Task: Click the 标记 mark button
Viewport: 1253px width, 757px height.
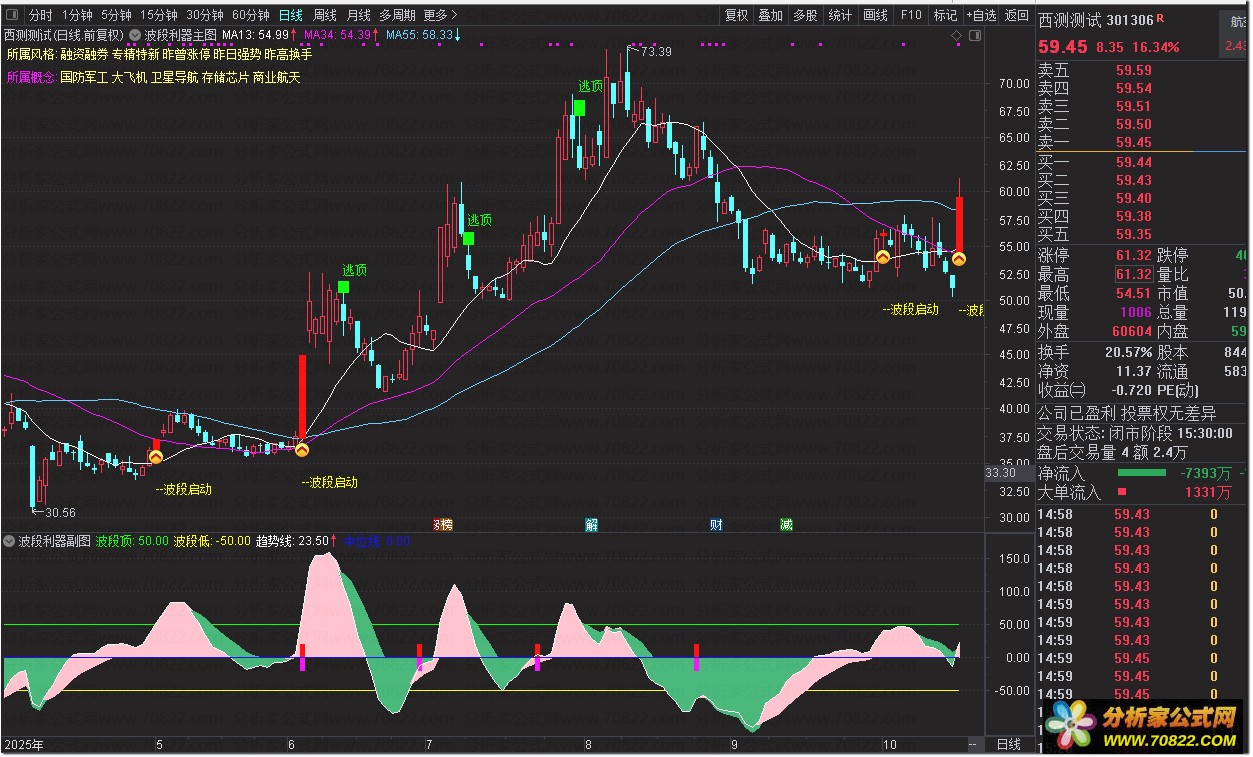Action: tap(945, 15)
